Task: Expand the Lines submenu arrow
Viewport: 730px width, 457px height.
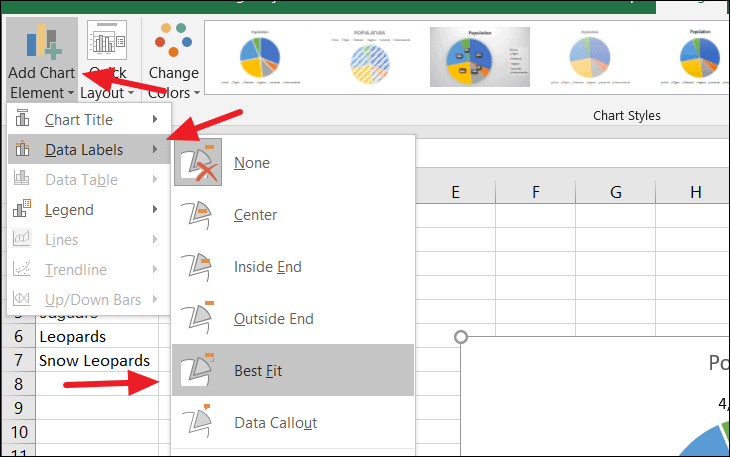Action: [155, 239]
